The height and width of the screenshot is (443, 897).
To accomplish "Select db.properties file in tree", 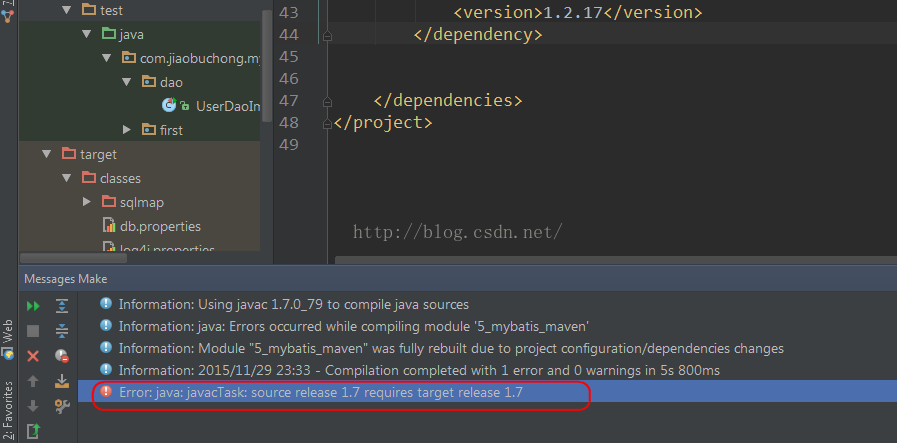I will (160, 226).
